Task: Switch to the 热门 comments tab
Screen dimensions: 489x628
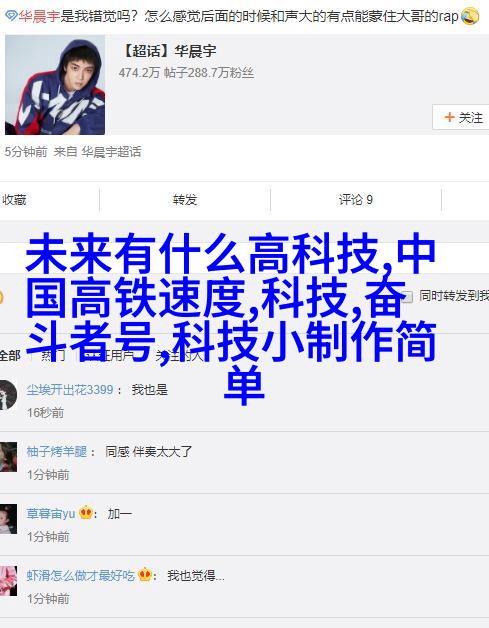Action: tap(53, 355)
